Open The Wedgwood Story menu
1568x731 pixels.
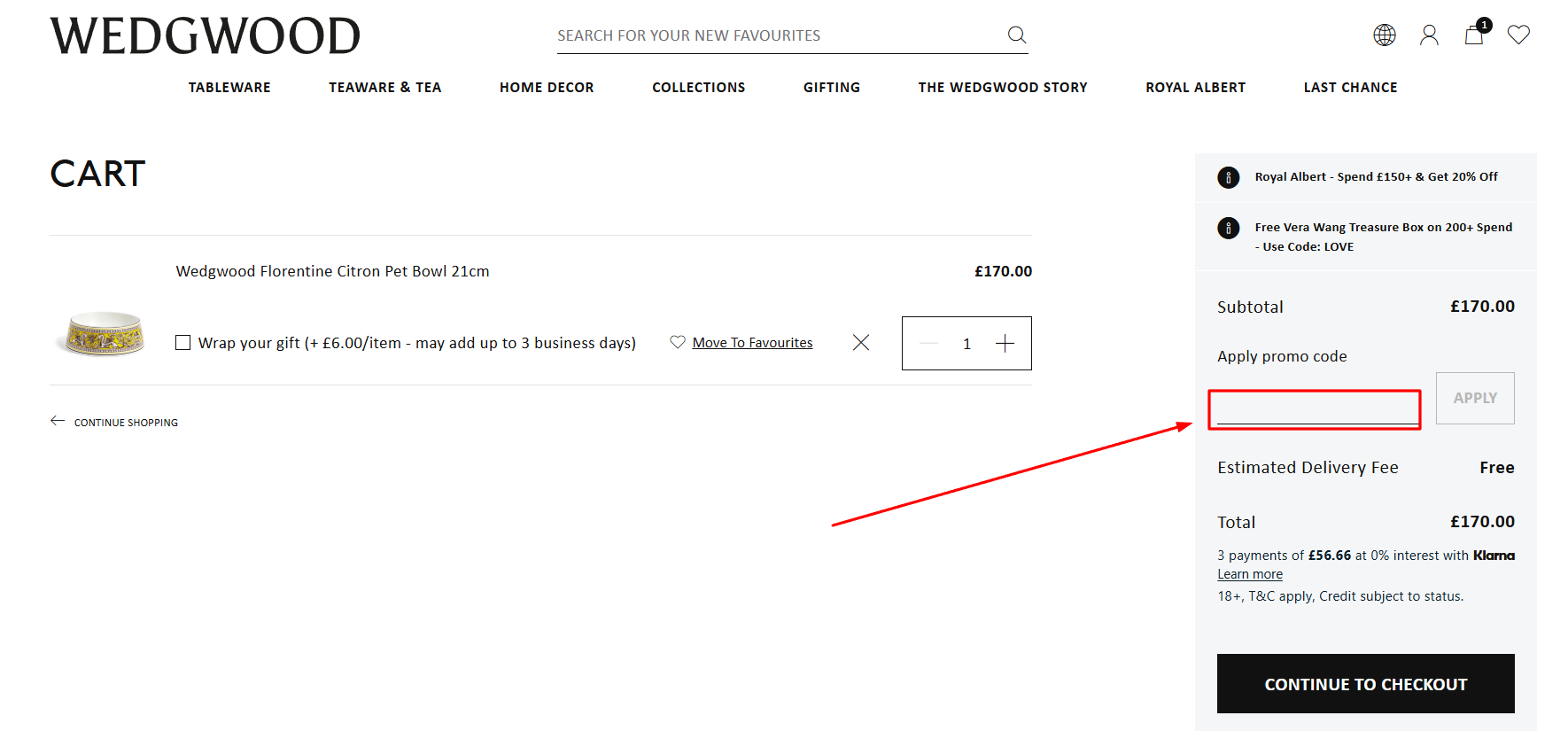(1003, 88)
